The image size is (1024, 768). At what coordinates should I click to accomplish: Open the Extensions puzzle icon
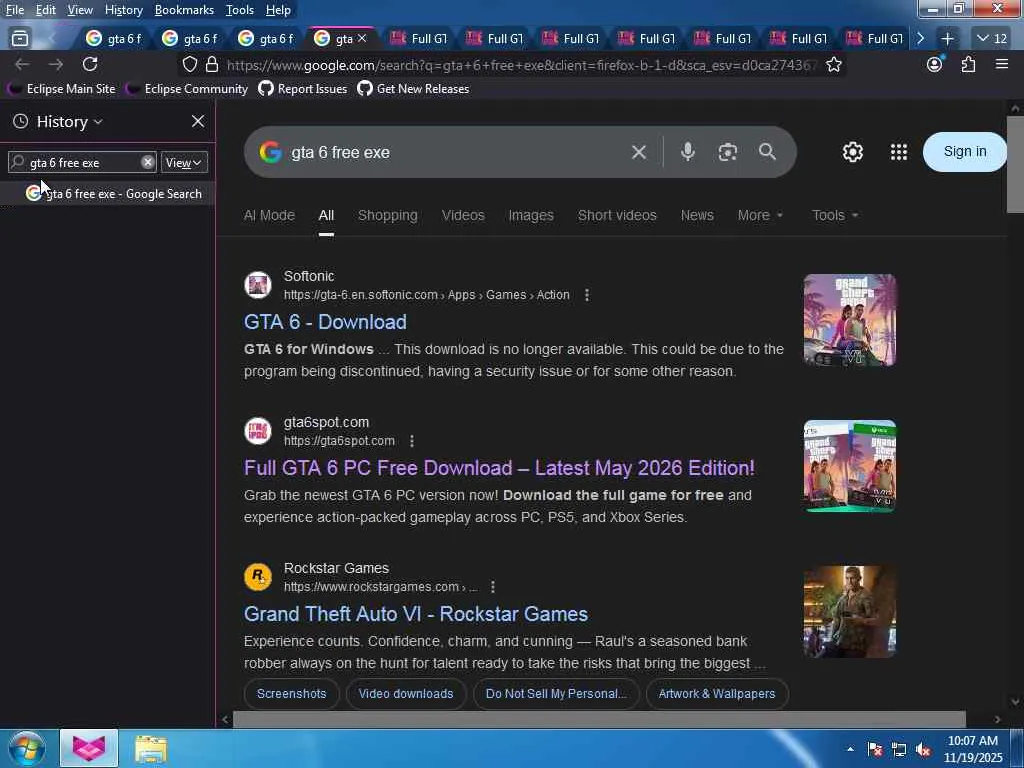[968, 64]
